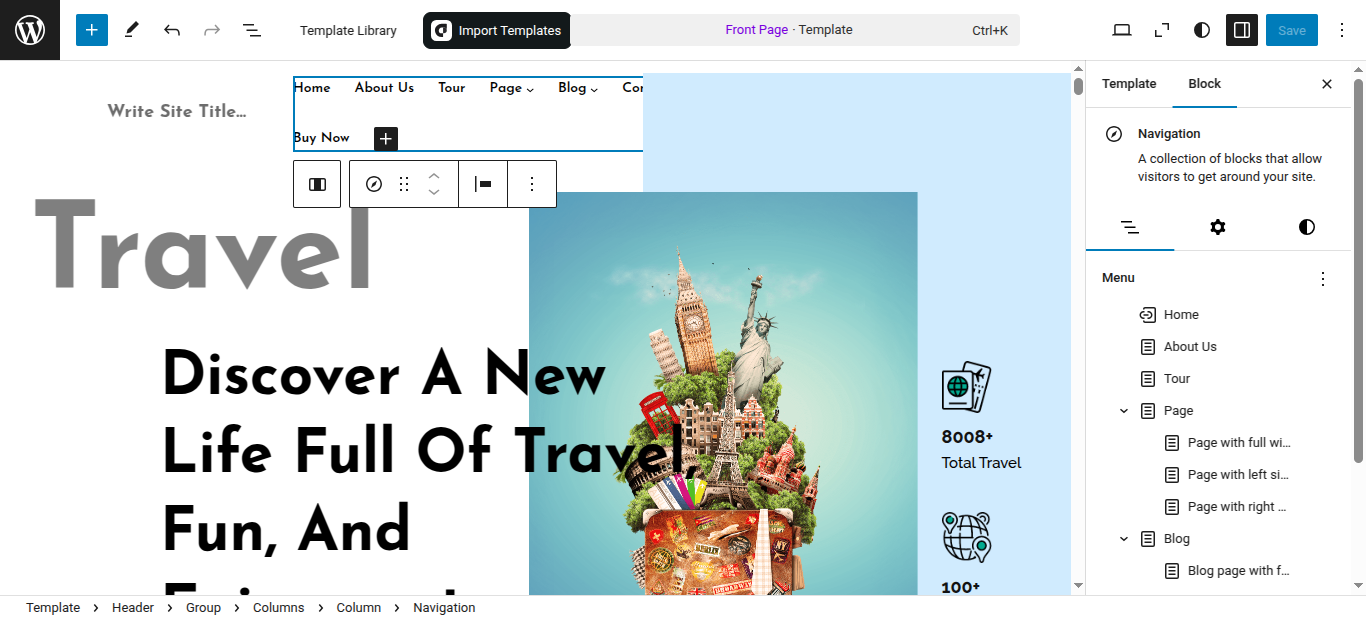Select 'Page with right ...' menu entry
This screenshot has width=1366, height=620.
(x=1237, y=507)
